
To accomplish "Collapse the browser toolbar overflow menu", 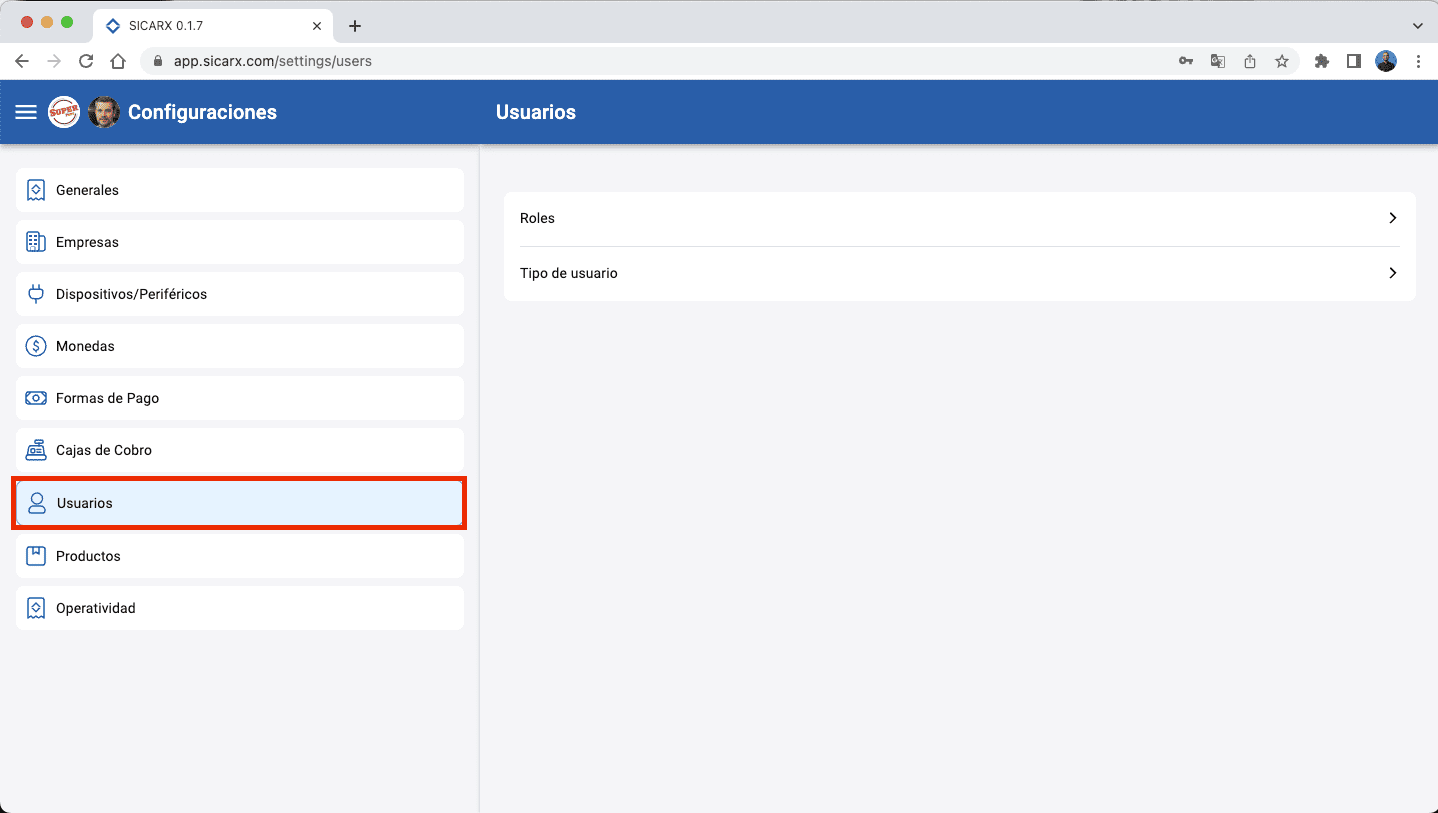I will point(1419,61).
